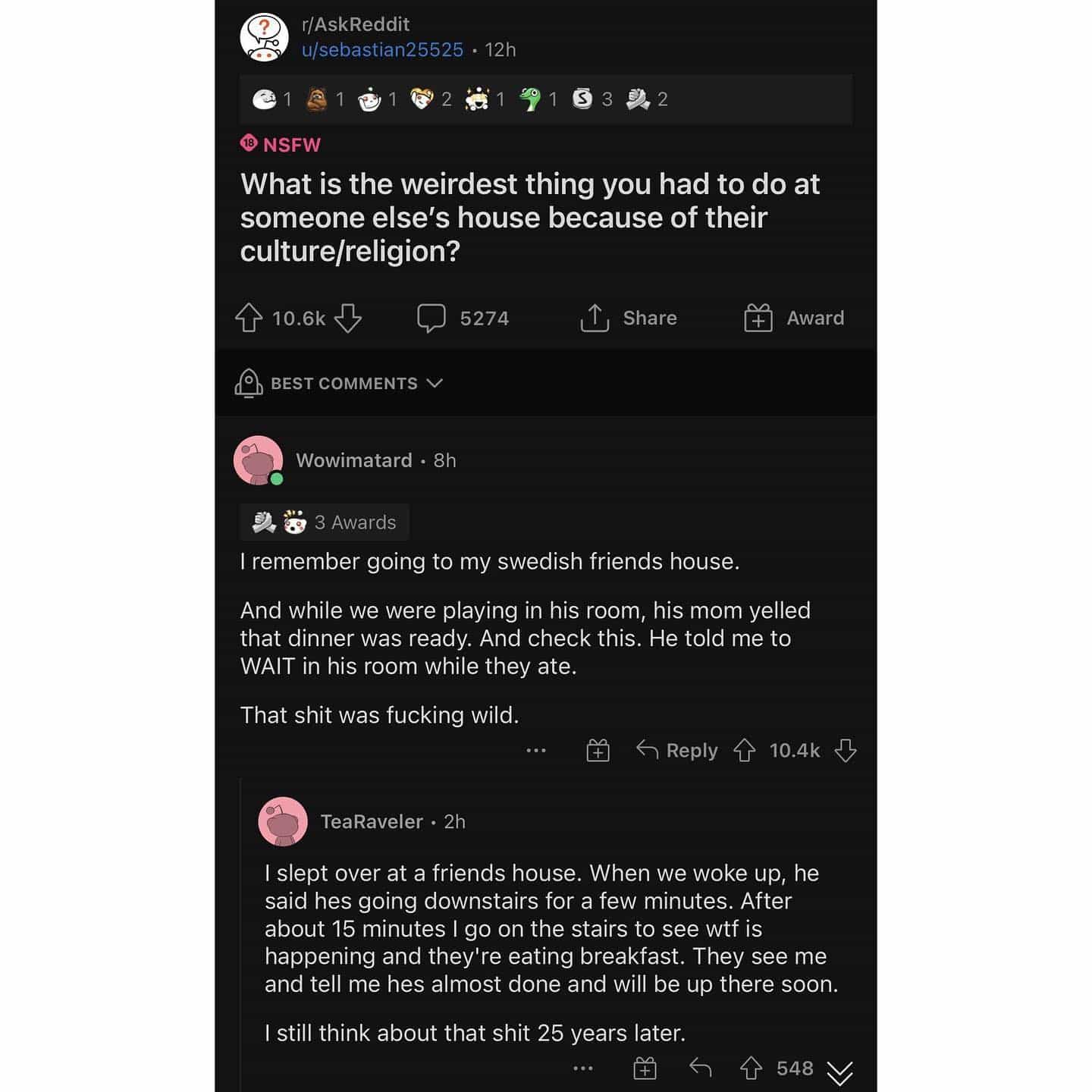The image size is (1092, 1092).
Task: Award Wowimatard's comment with gift icon
Action: pos(598,751)
